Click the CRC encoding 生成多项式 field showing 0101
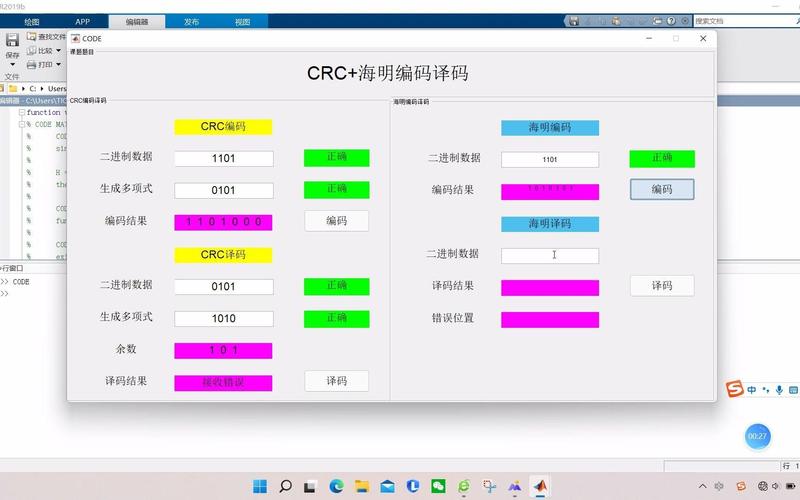This screenshot has height=500, width=800. click(223, 191)
